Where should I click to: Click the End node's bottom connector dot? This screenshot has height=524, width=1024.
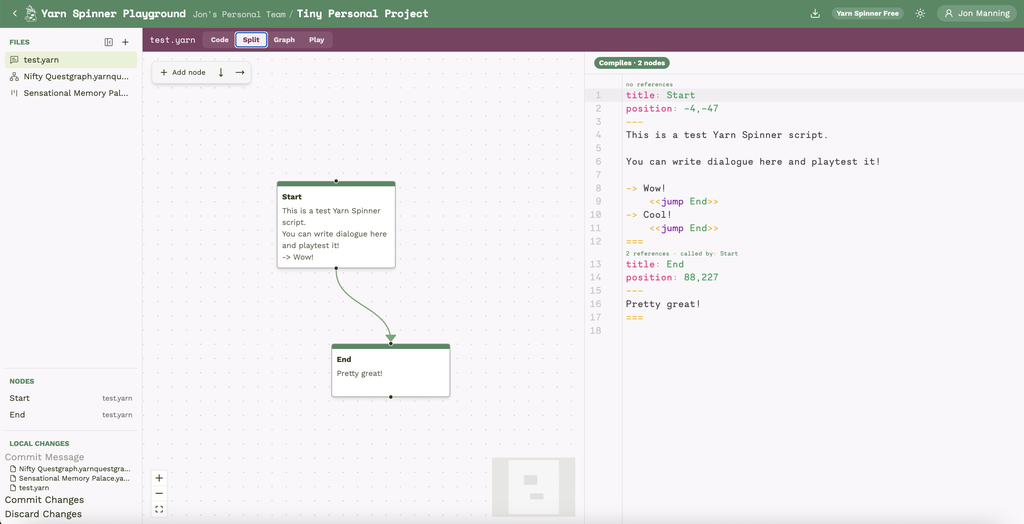click(391, 397)
